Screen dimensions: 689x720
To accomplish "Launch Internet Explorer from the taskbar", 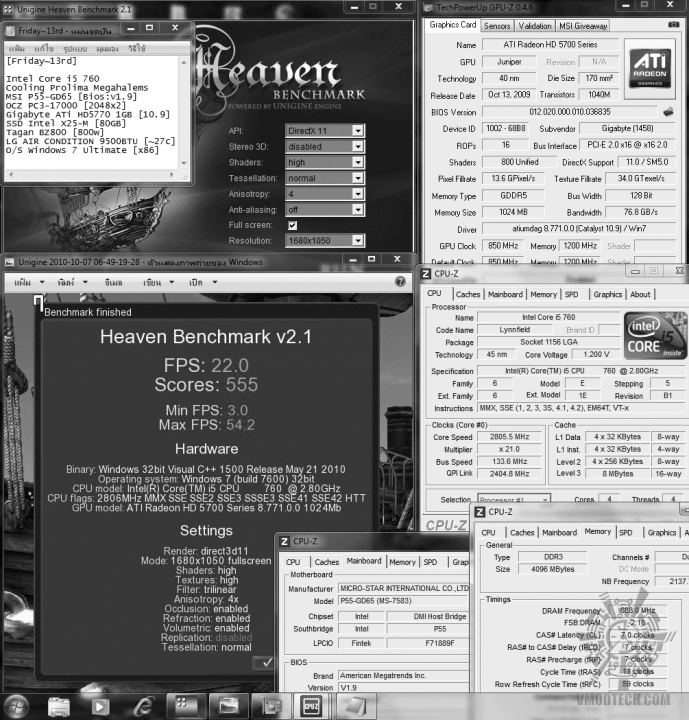I will click(x=143, y=706).
